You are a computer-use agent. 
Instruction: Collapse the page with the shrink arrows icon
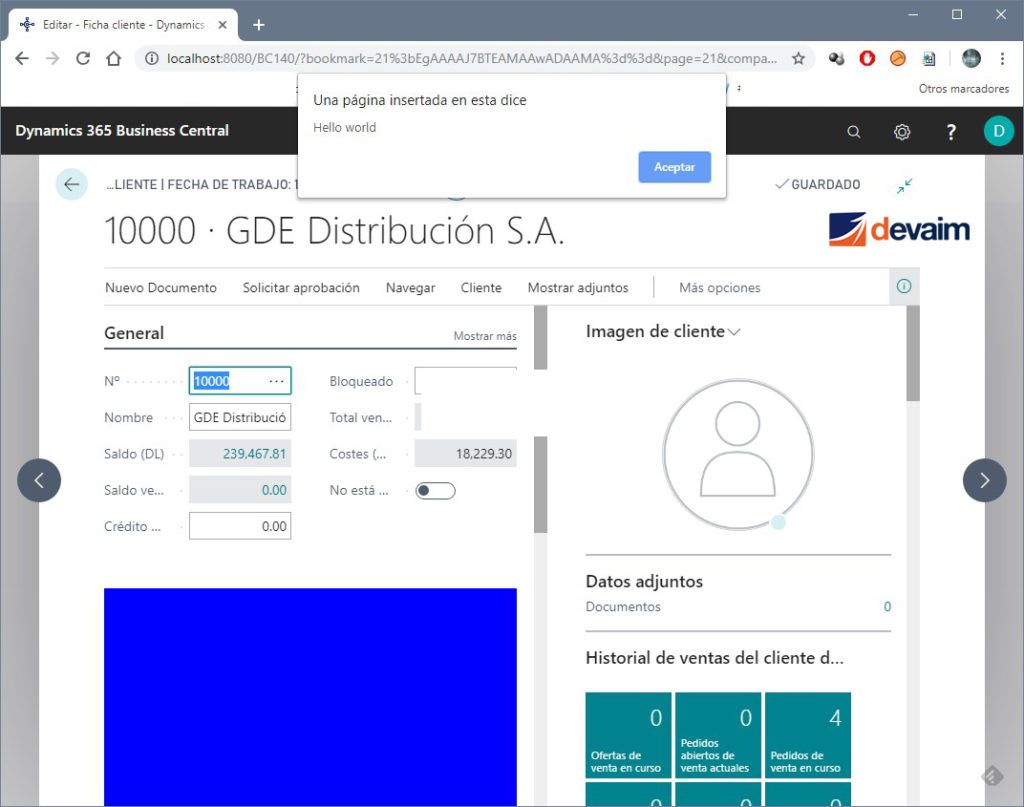tap(904, 186)
